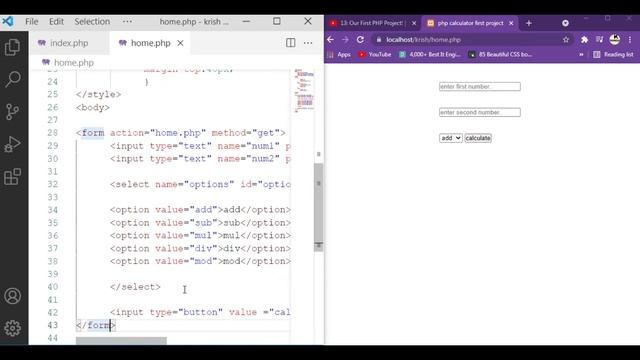This screenshot has width=640, height=360.
Task: Open the media control icon in Chrome
Action: click(x=599, y=40)
